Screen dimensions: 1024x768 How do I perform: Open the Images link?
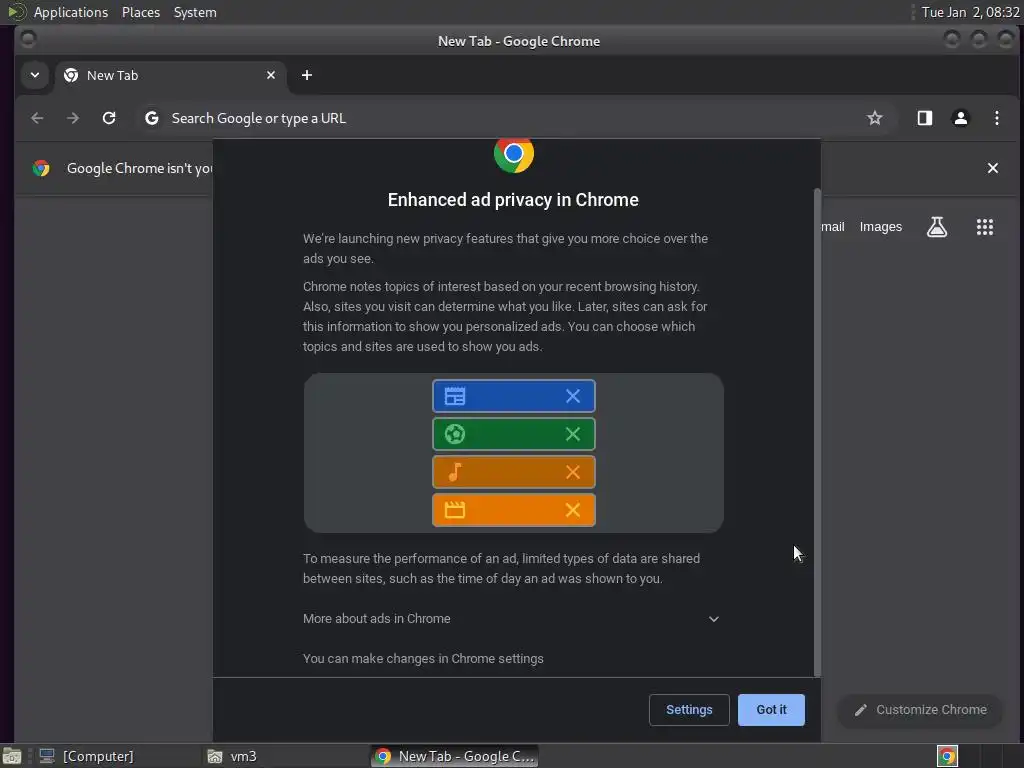880,227
